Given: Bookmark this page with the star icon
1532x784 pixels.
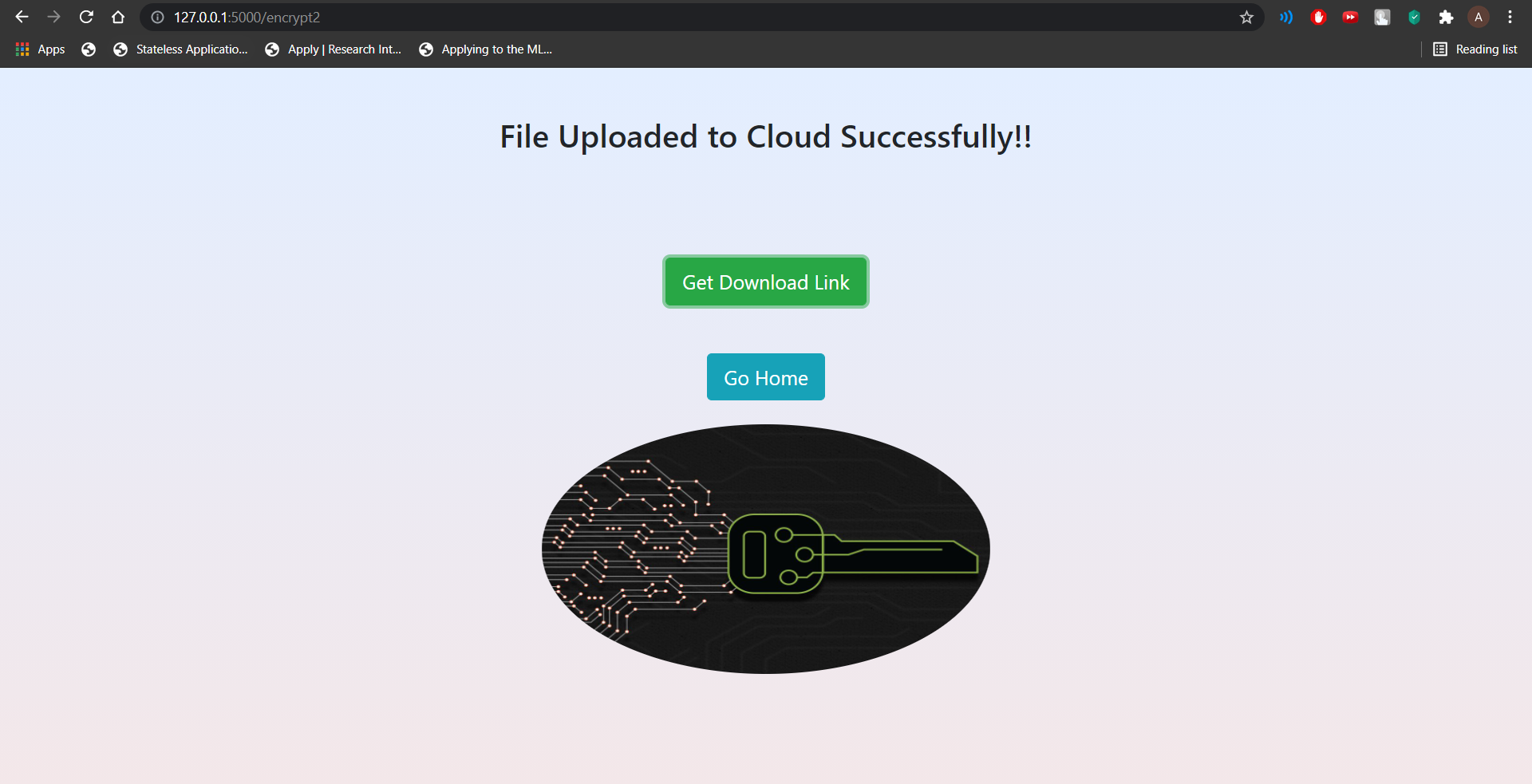Looking at the screenshot, I should [1246, 17].
